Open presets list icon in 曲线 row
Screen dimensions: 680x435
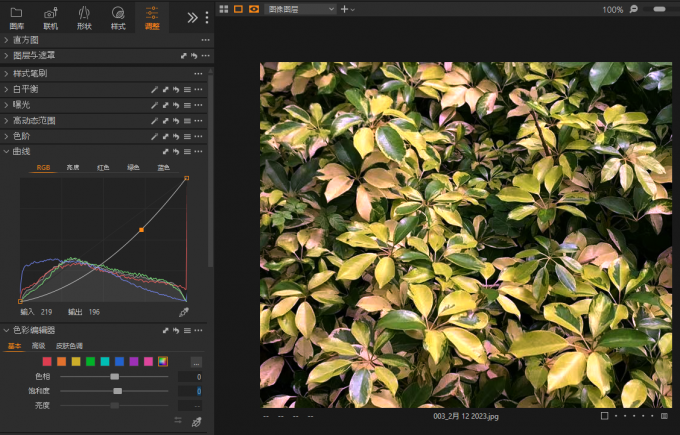coord(187,151)
